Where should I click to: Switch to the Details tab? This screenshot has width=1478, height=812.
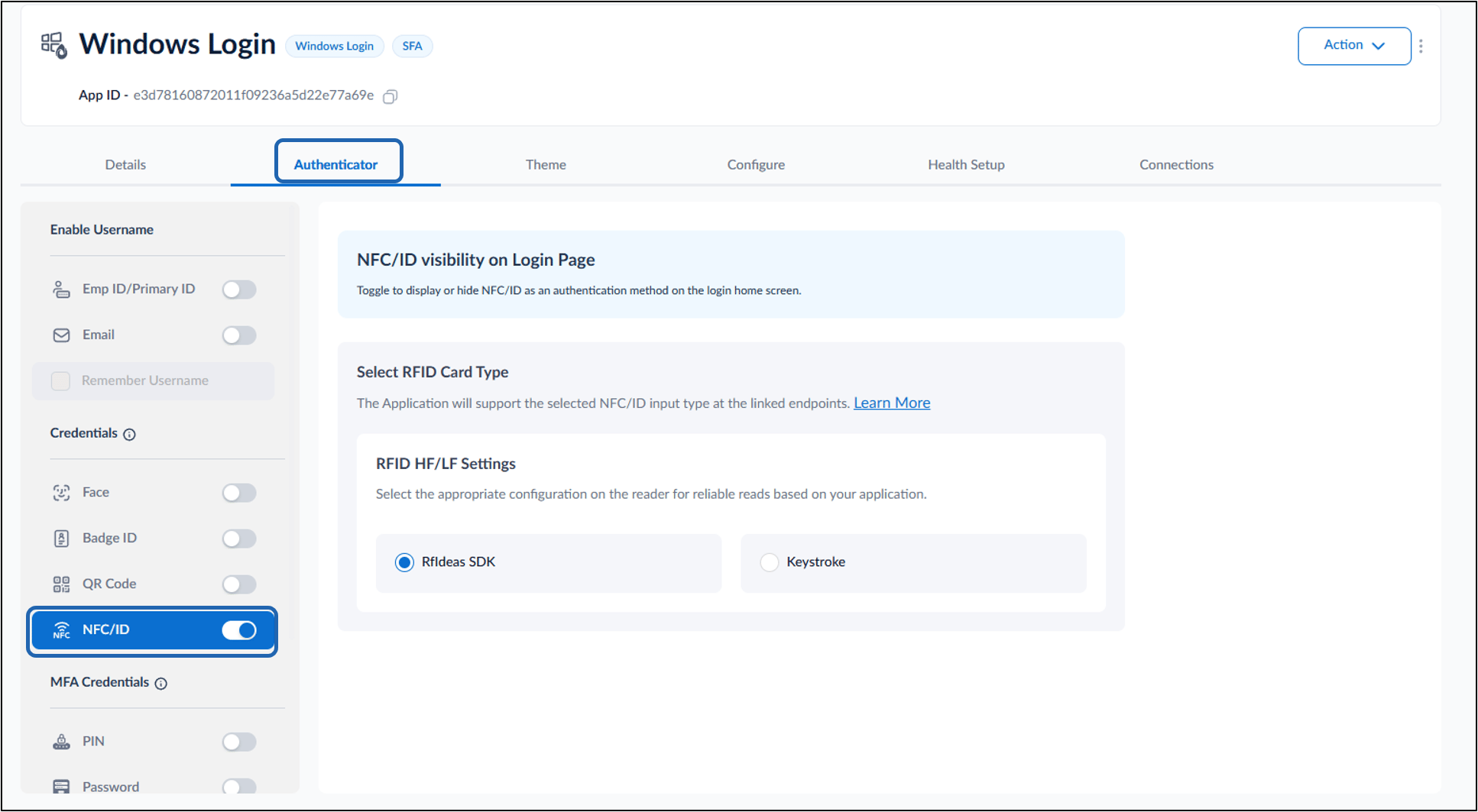click(x=125, y=164)
